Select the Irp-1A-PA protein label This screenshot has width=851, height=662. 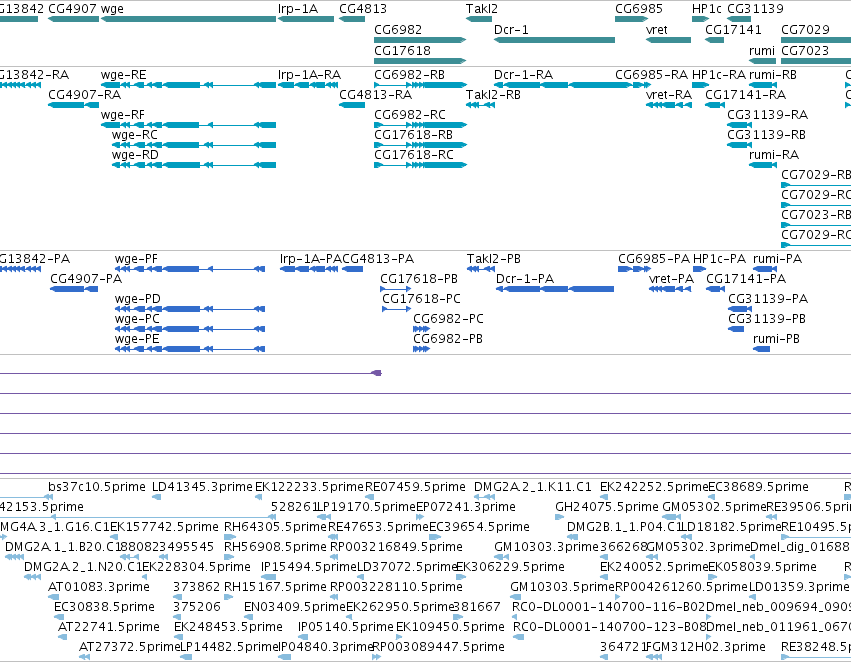click(310, 259)
